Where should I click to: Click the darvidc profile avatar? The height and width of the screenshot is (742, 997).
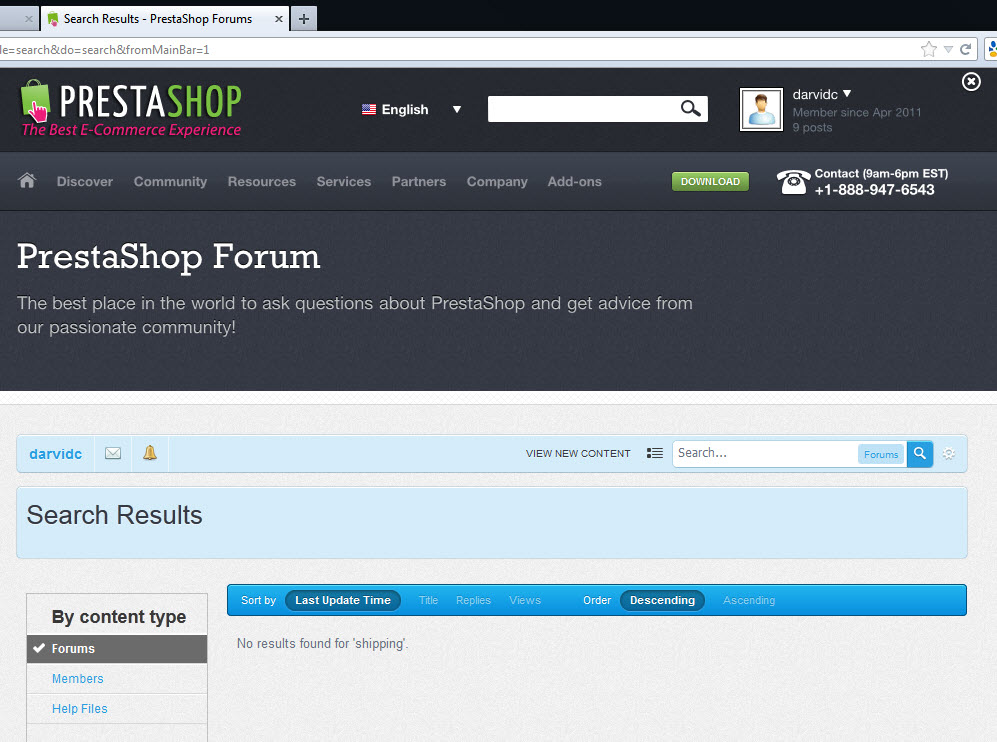[761, 109]
